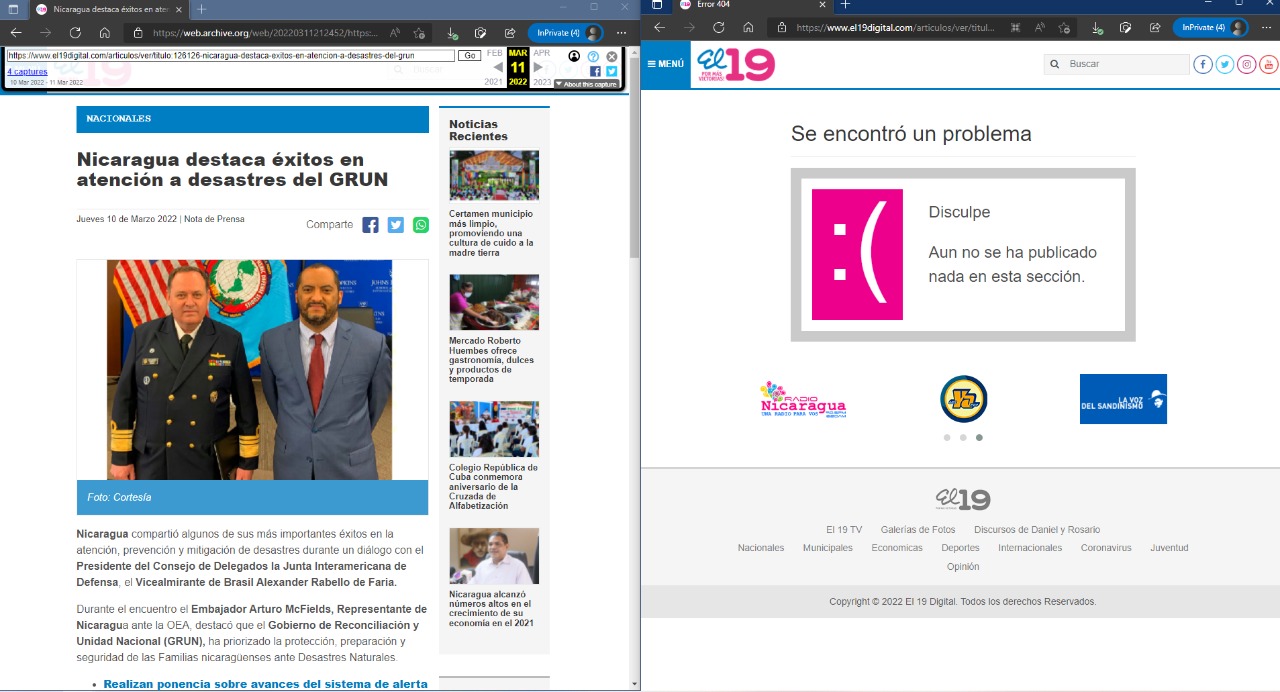Open El 19 Facebook page icon in right window

pyautogui.click(x=1203, y=64)
